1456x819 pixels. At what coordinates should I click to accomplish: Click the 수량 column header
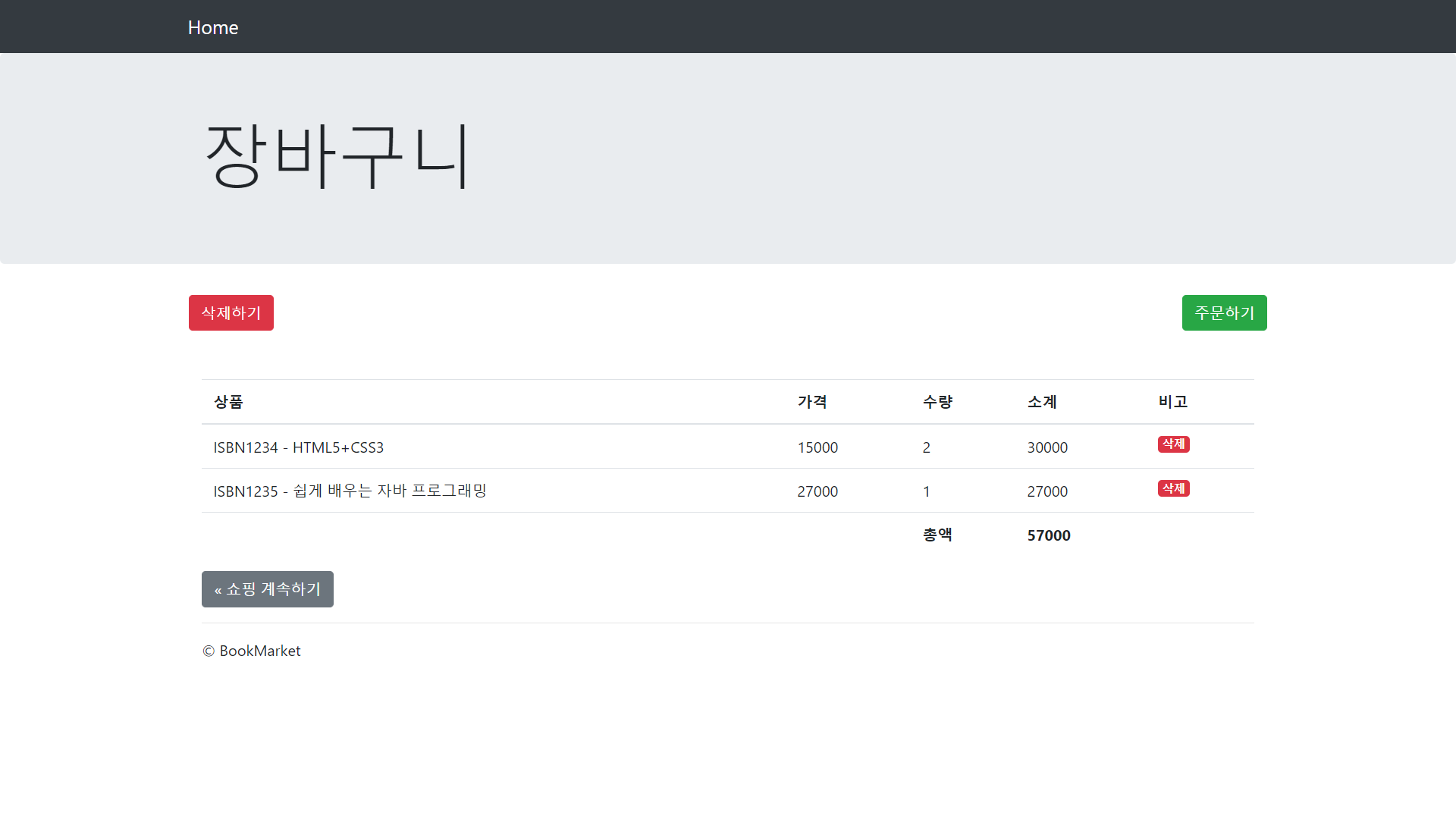point(937,402)
